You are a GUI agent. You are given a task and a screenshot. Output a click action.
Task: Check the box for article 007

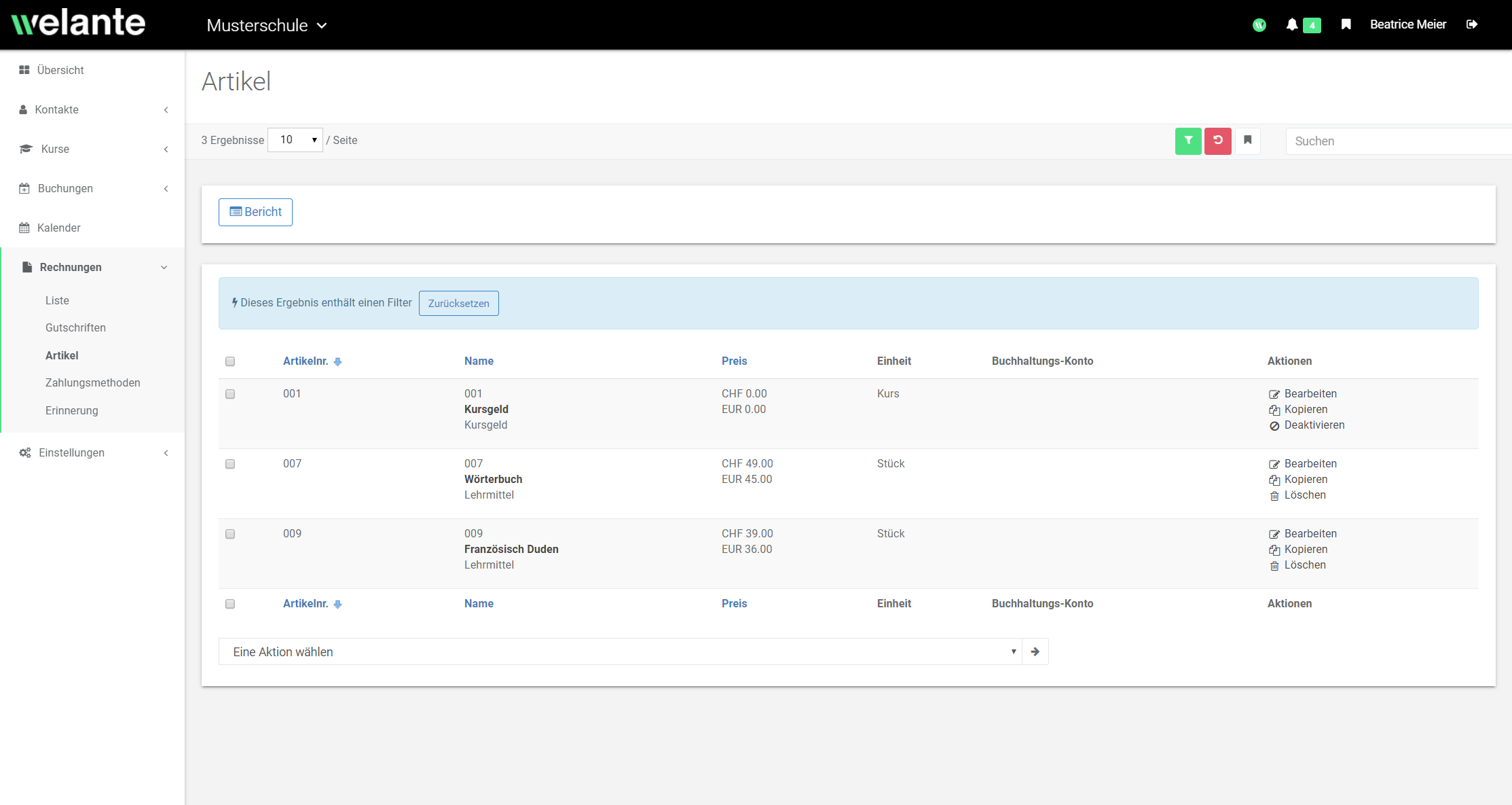[230, 464]
